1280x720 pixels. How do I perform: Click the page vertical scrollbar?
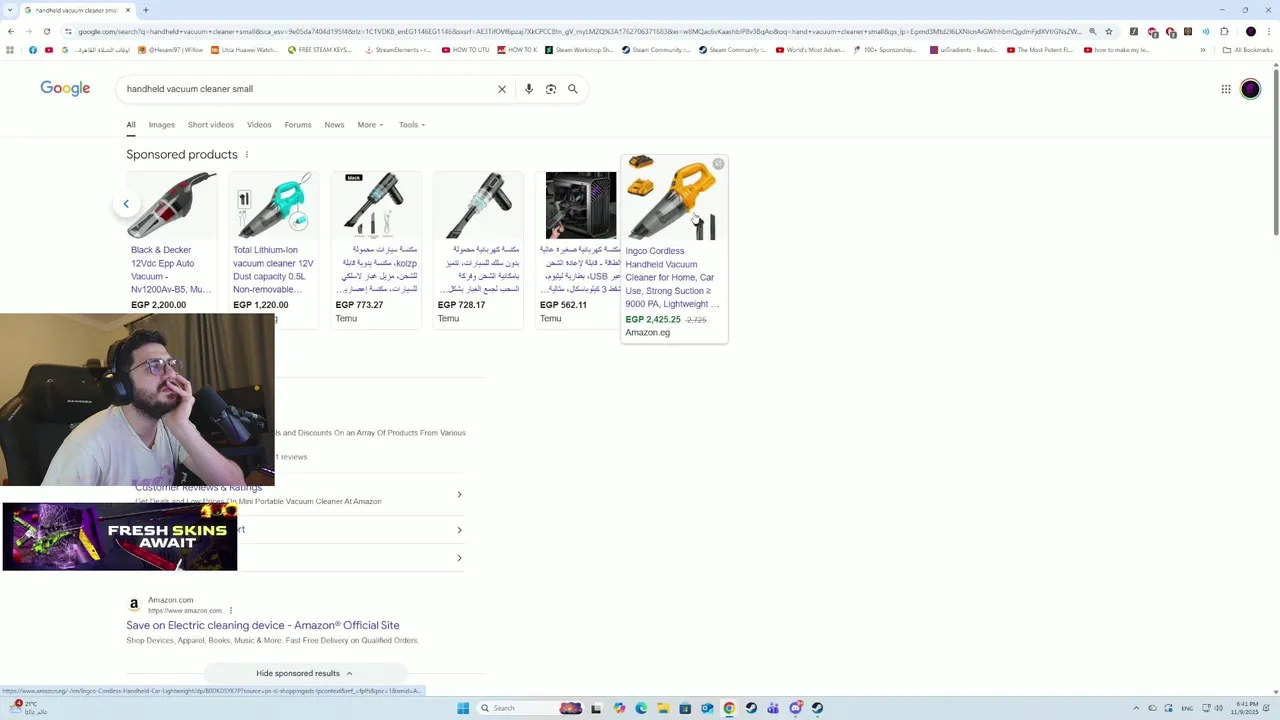pos(1276,150)
